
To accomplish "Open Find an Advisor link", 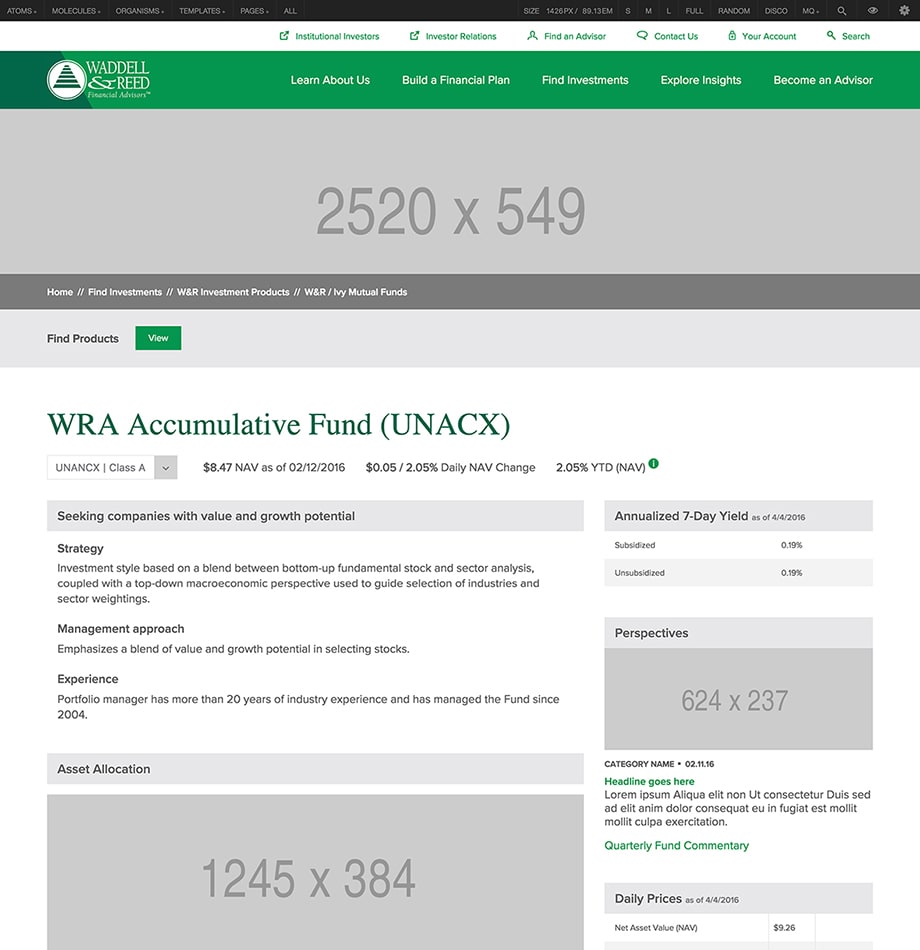I will 575,36.
